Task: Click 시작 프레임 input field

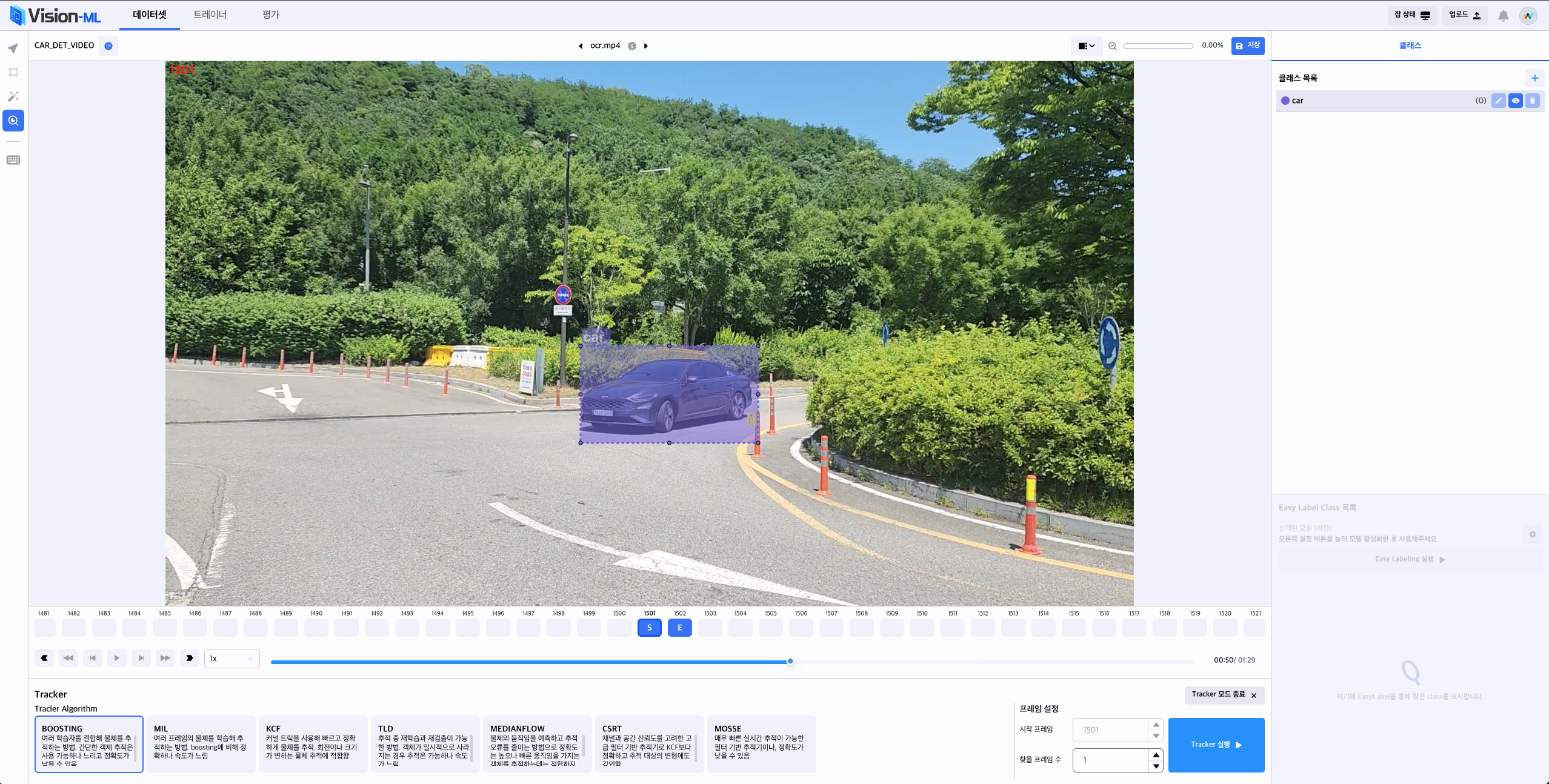Action: (1111, 730)
